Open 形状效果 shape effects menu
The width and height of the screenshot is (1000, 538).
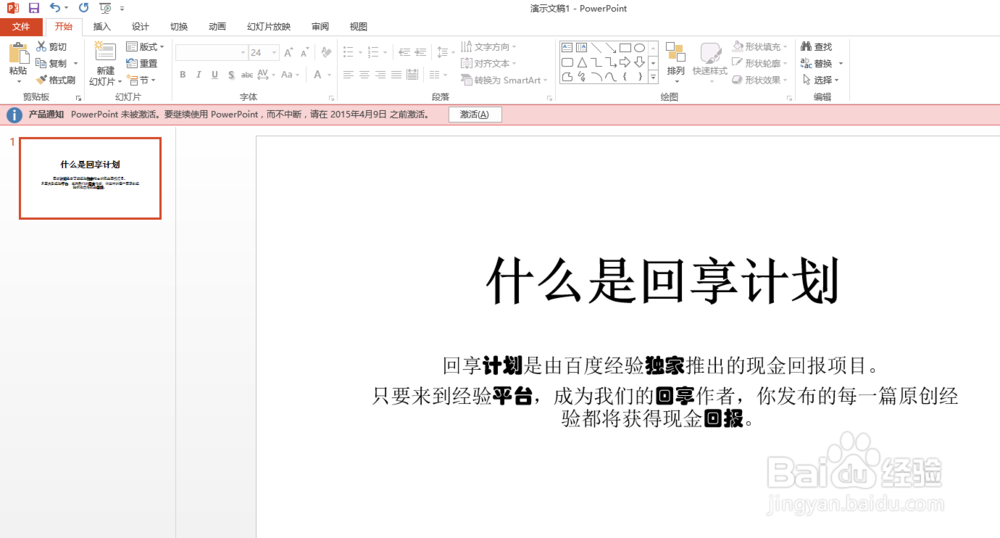pos(760,80)
